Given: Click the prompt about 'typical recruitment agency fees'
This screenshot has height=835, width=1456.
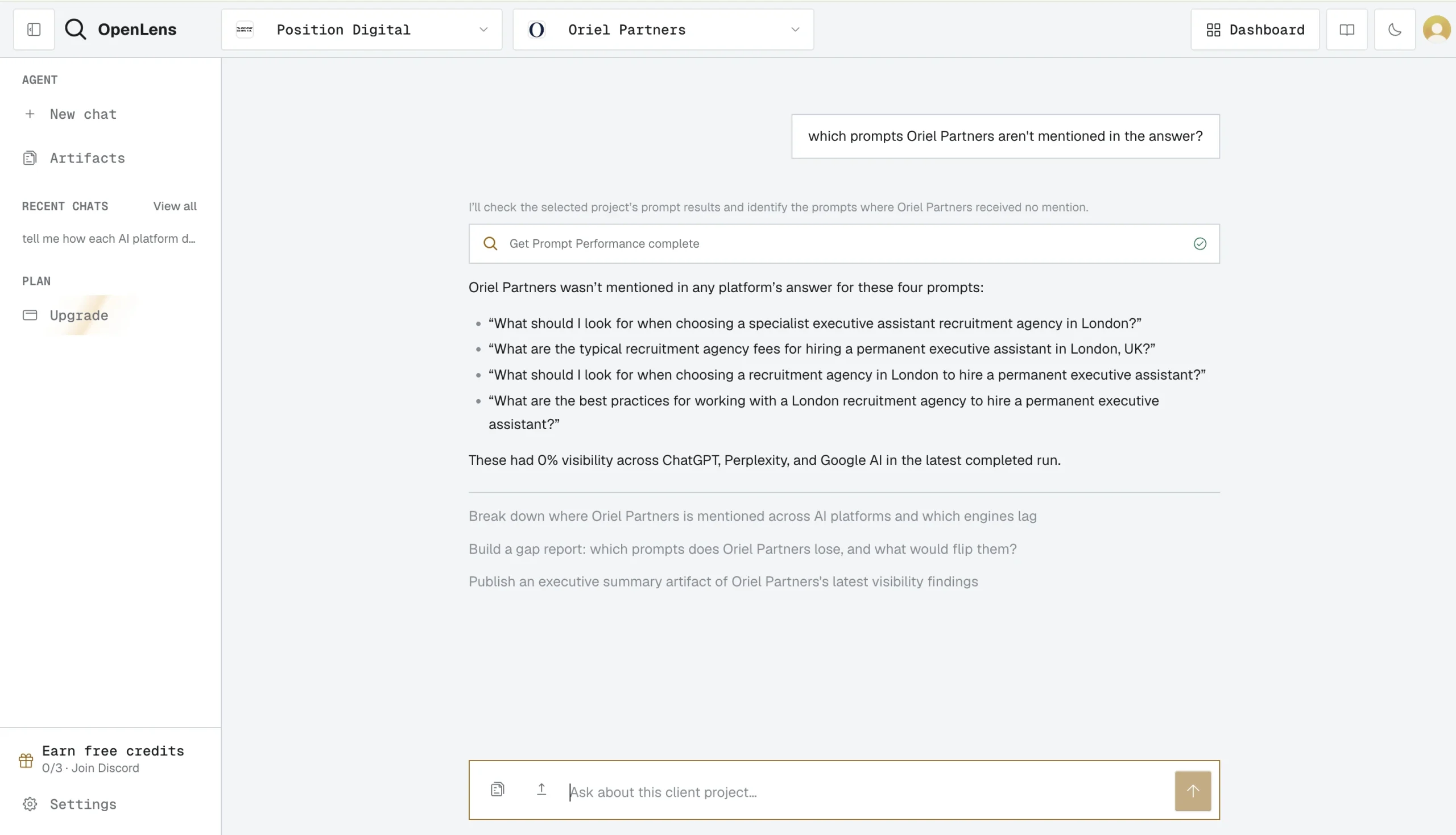Looking at the screenshot, I should pyautogui.click(x=821, y=348).
